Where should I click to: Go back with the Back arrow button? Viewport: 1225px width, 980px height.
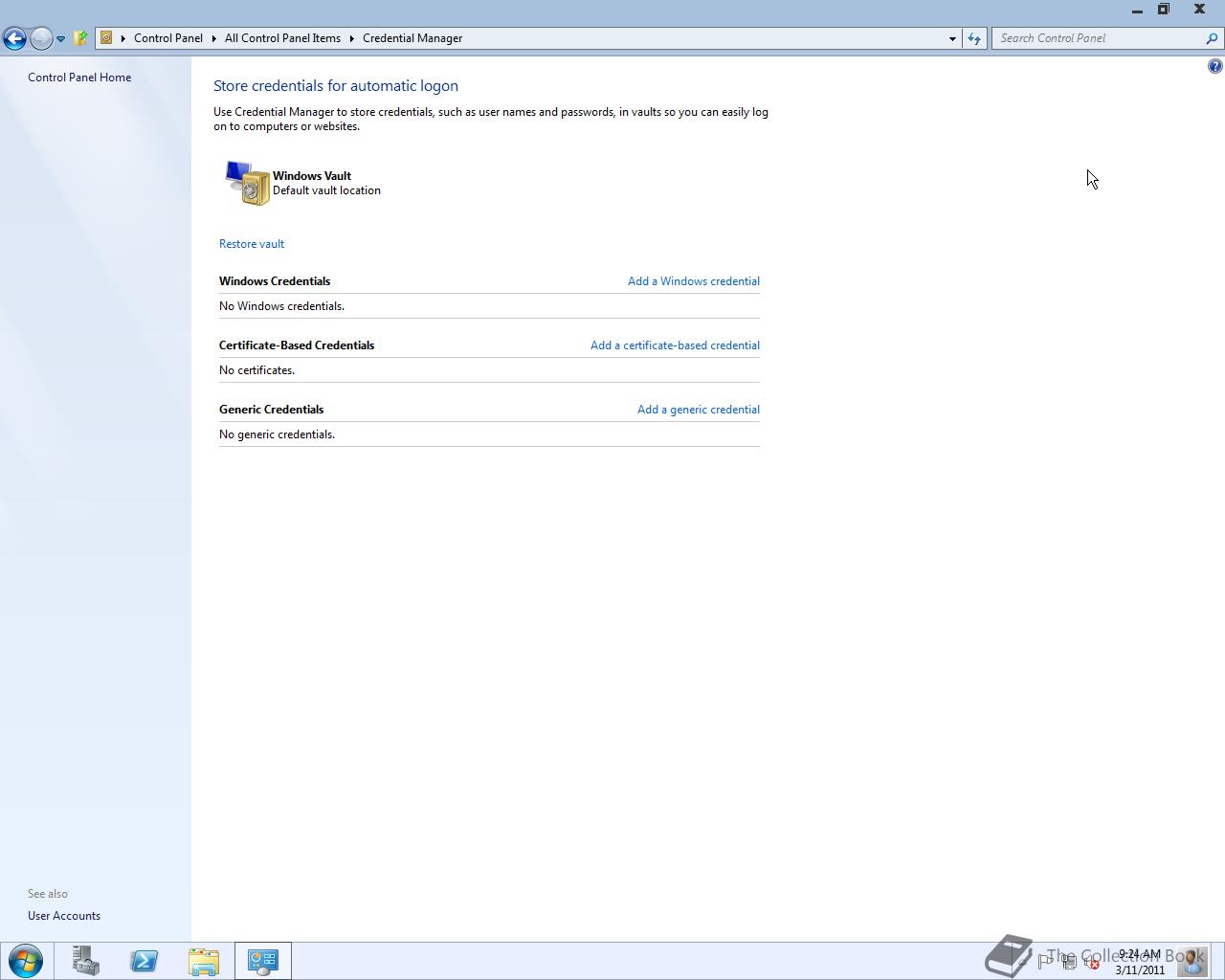tap(14, 38)
